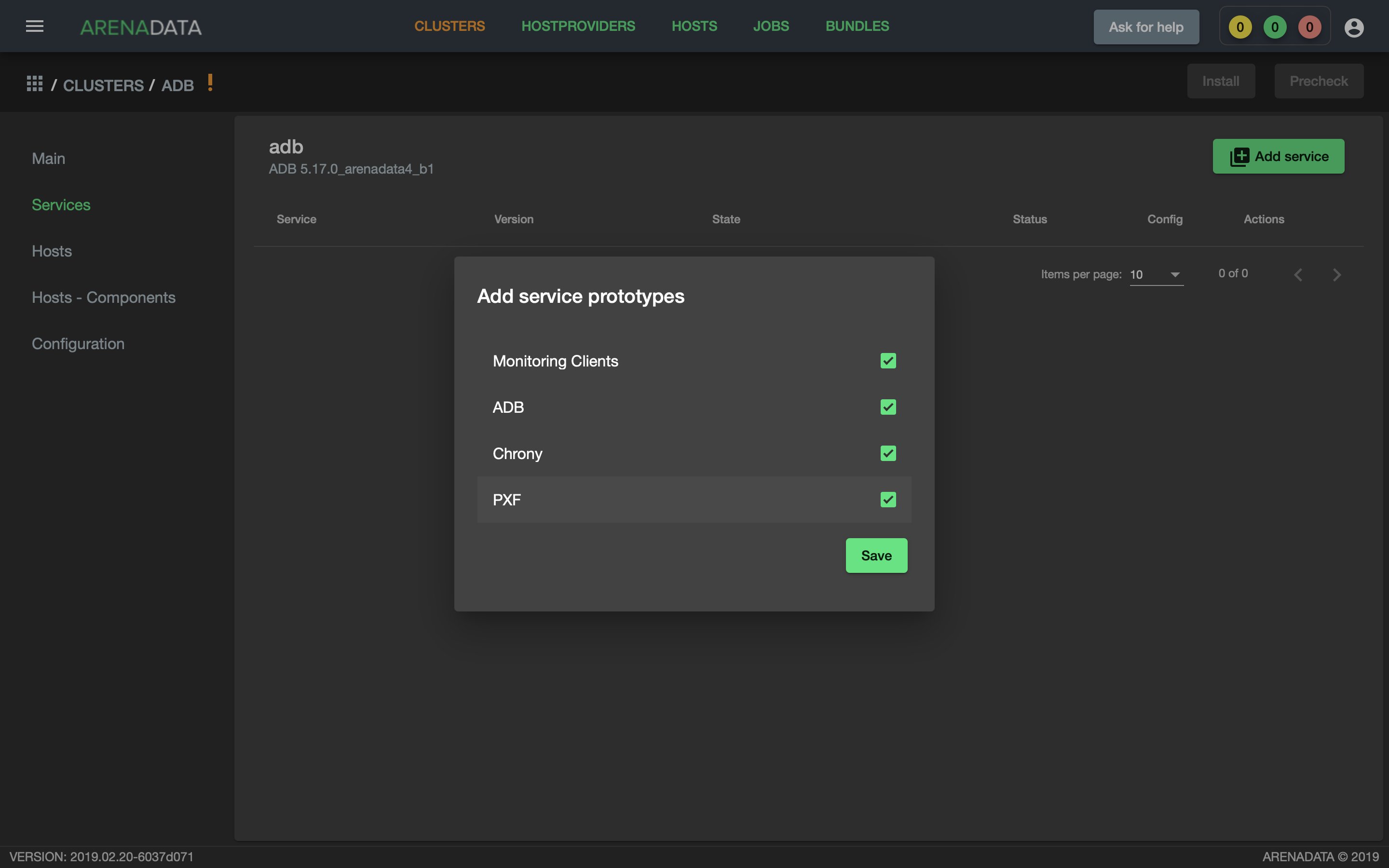
Task: Click the Precheck button
Action: pyautogui.click(x=1319, y=81)
